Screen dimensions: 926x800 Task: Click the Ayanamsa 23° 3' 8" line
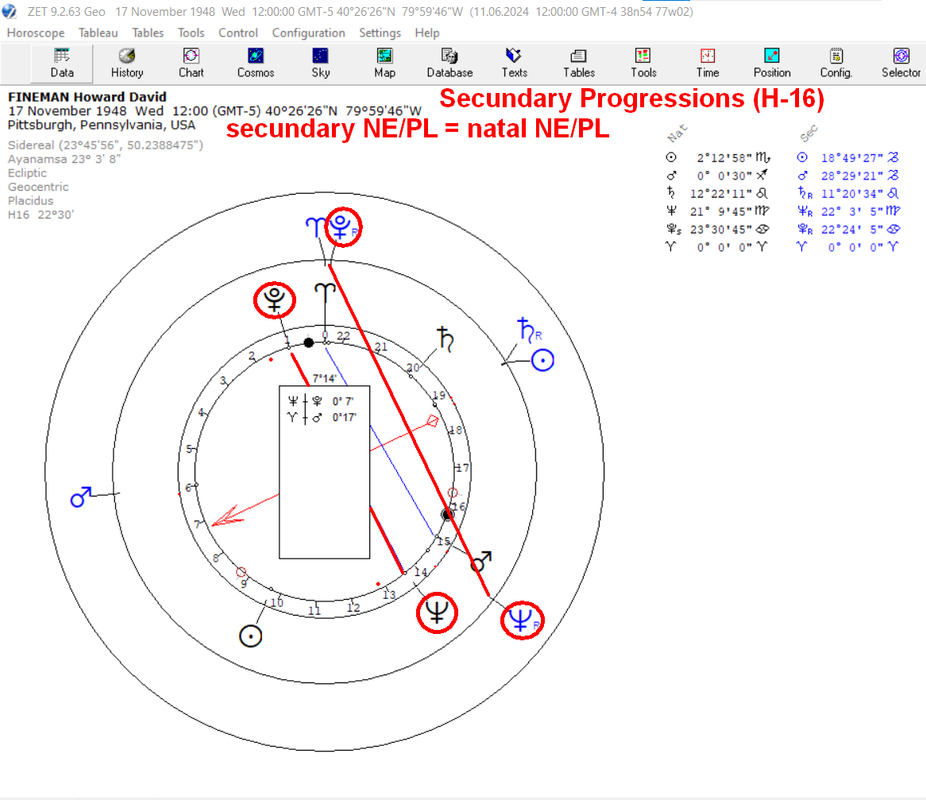pos(64,159)
